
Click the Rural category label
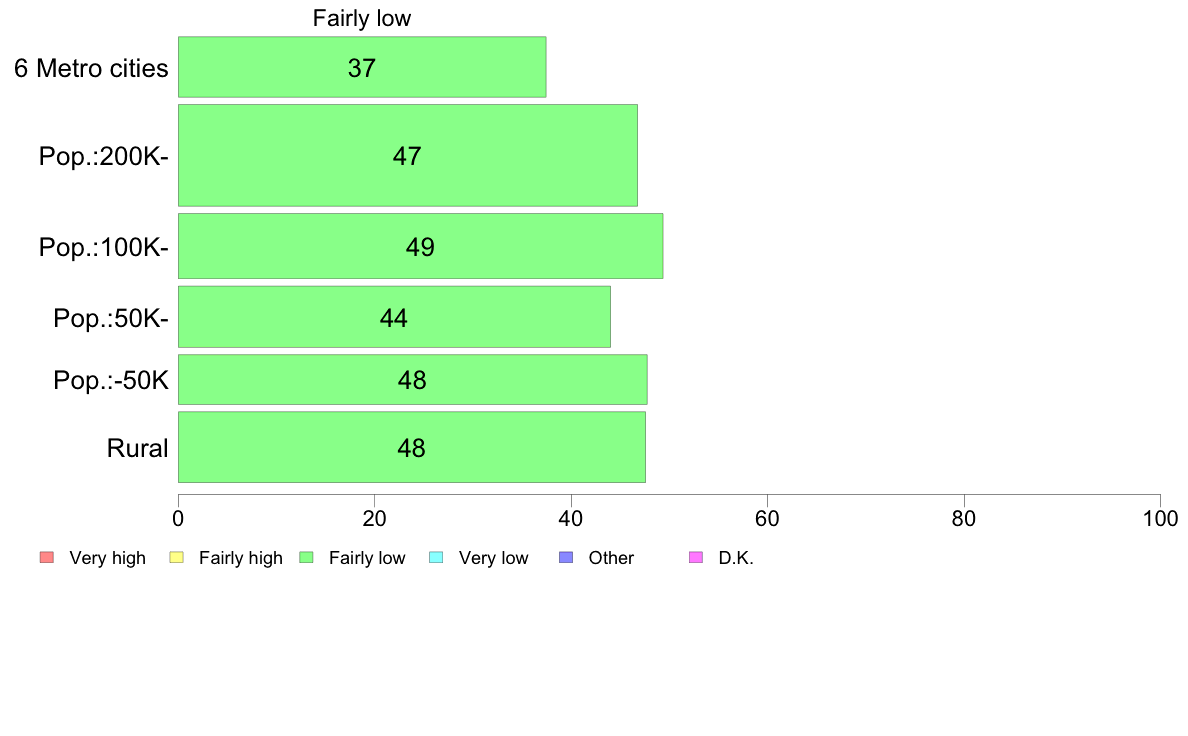coord(137,448)
